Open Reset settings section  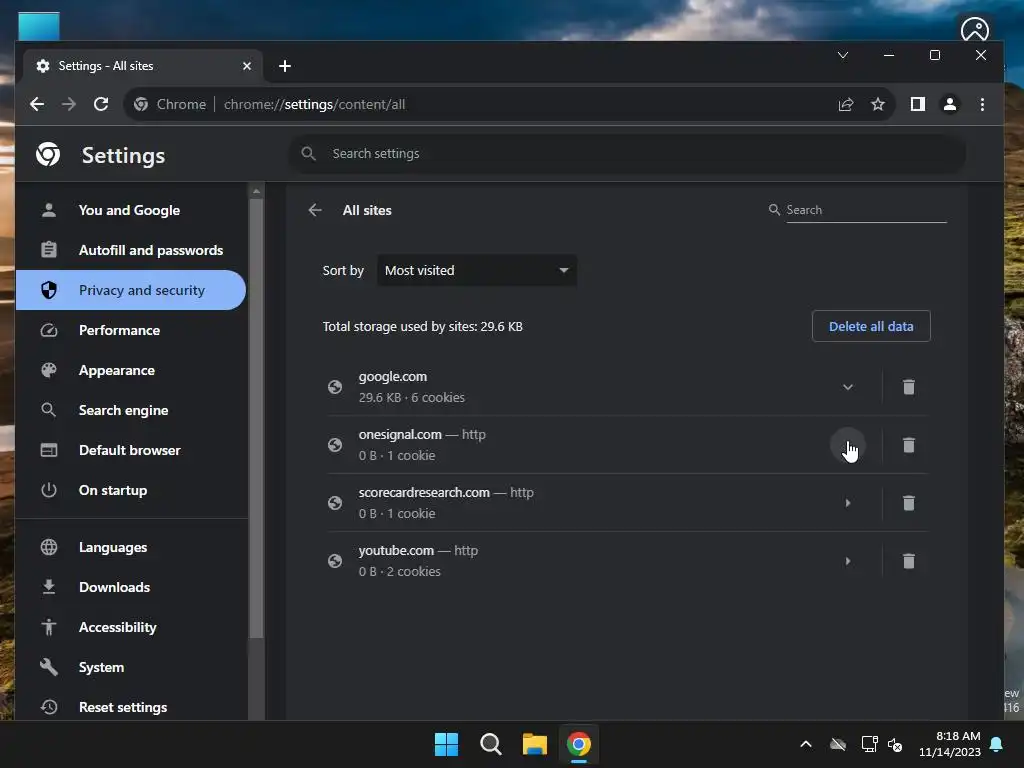click(x=123, y=707)
